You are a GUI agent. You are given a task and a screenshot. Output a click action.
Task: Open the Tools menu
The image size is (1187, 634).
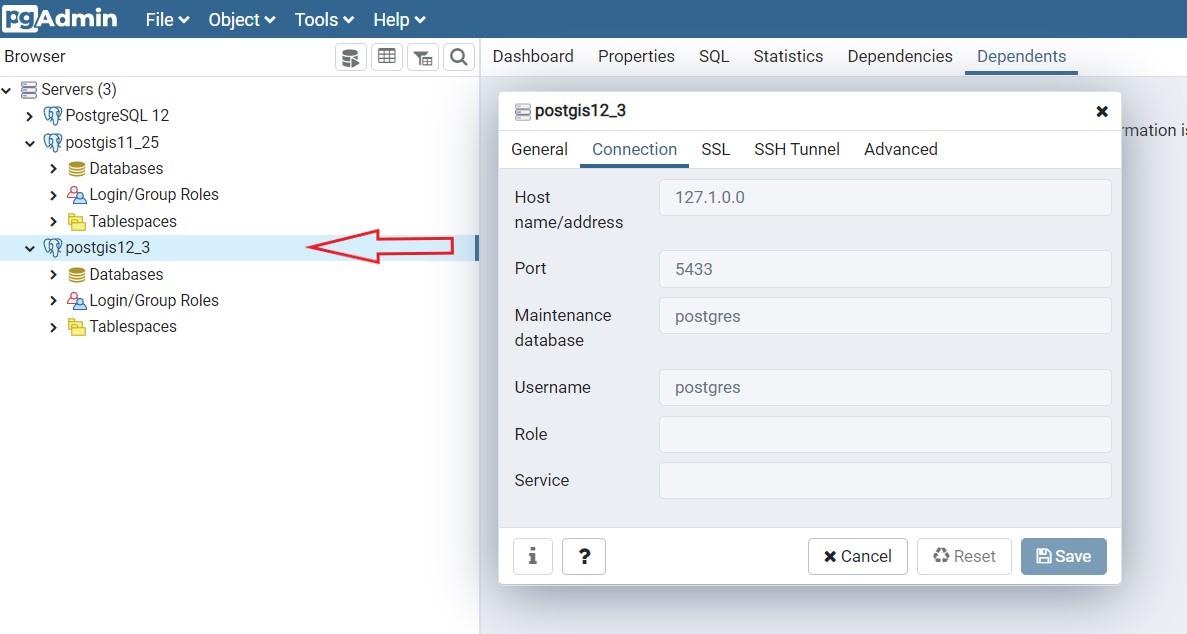pyautogui.click(x=324, y=20)
